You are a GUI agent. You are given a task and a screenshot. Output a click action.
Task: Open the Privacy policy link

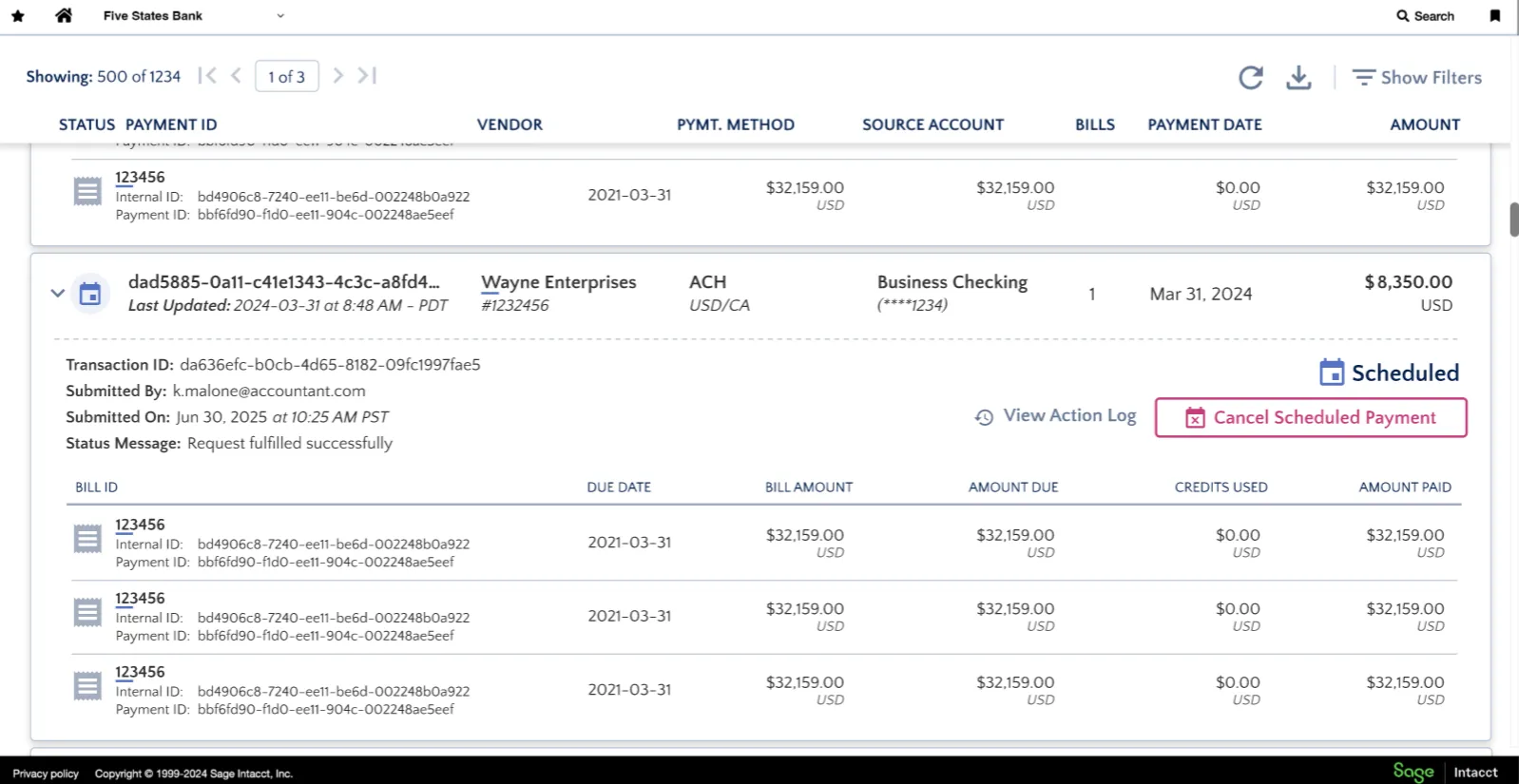click(46, 774)
